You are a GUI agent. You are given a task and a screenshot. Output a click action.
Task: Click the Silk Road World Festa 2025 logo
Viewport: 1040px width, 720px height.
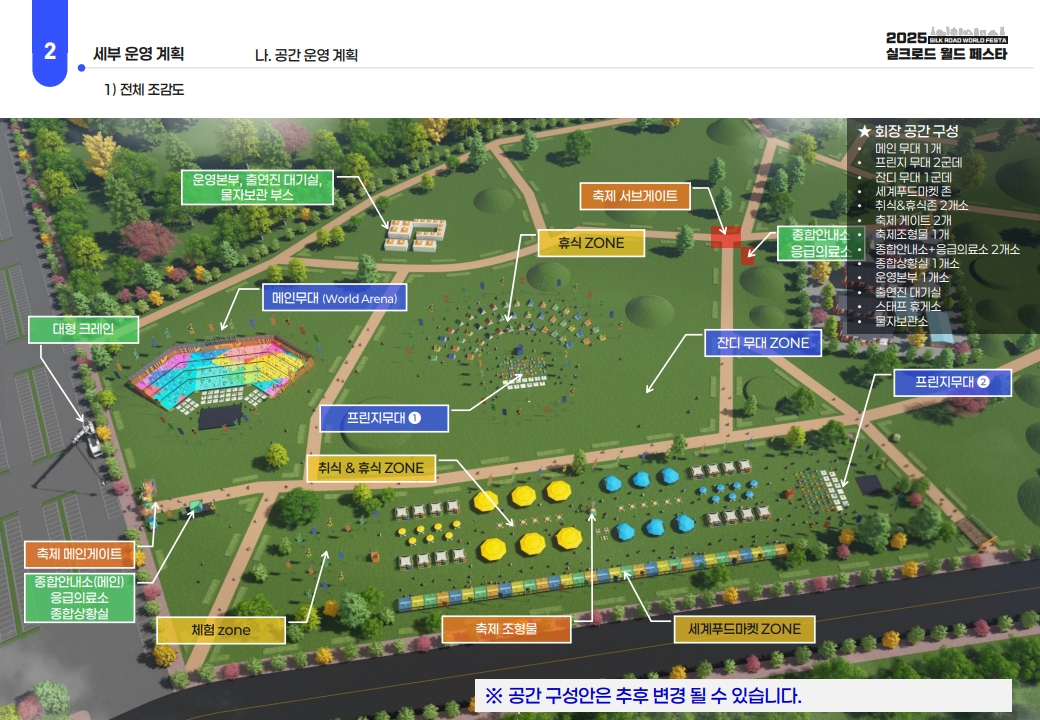tap(946, 43)
